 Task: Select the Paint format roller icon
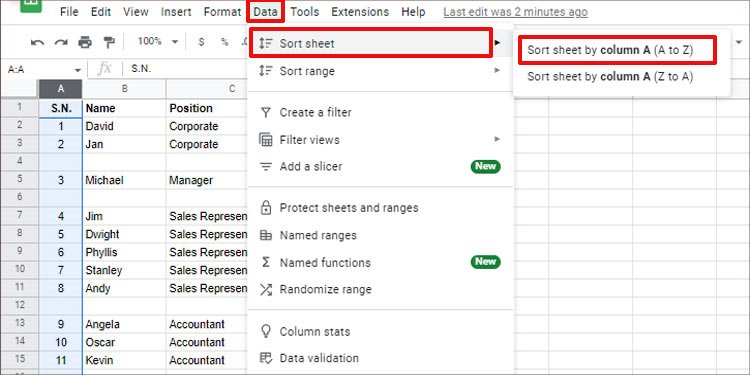click(x=109, y=43)
